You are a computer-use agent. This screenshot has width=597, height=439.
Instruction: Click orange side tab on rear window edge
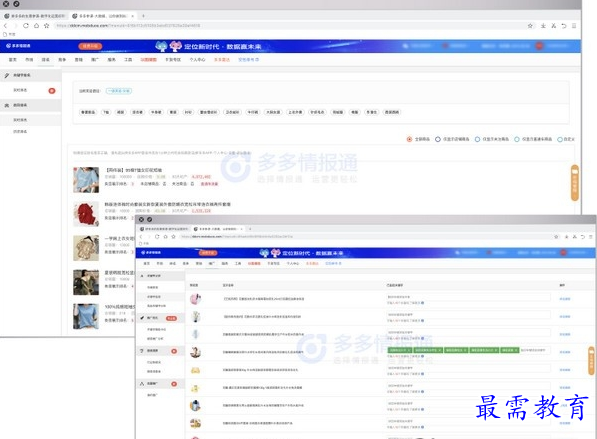pos(575,183)
